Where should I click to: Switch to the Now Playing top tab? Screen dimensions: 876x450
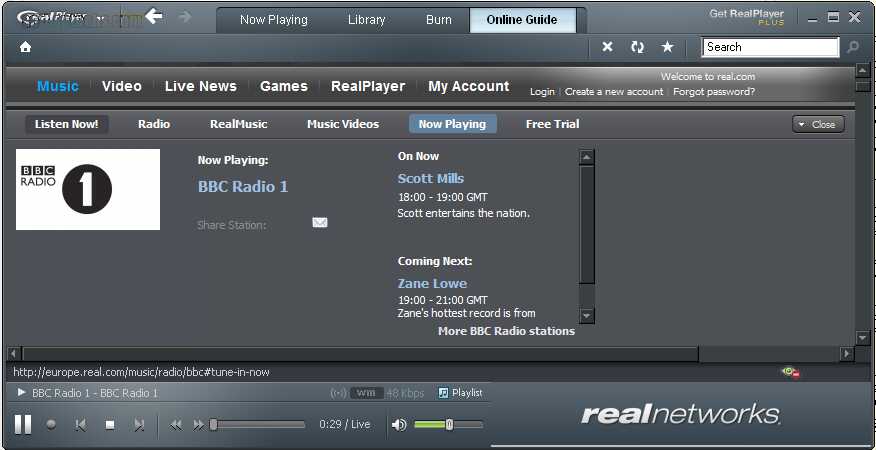coord(274,20)
